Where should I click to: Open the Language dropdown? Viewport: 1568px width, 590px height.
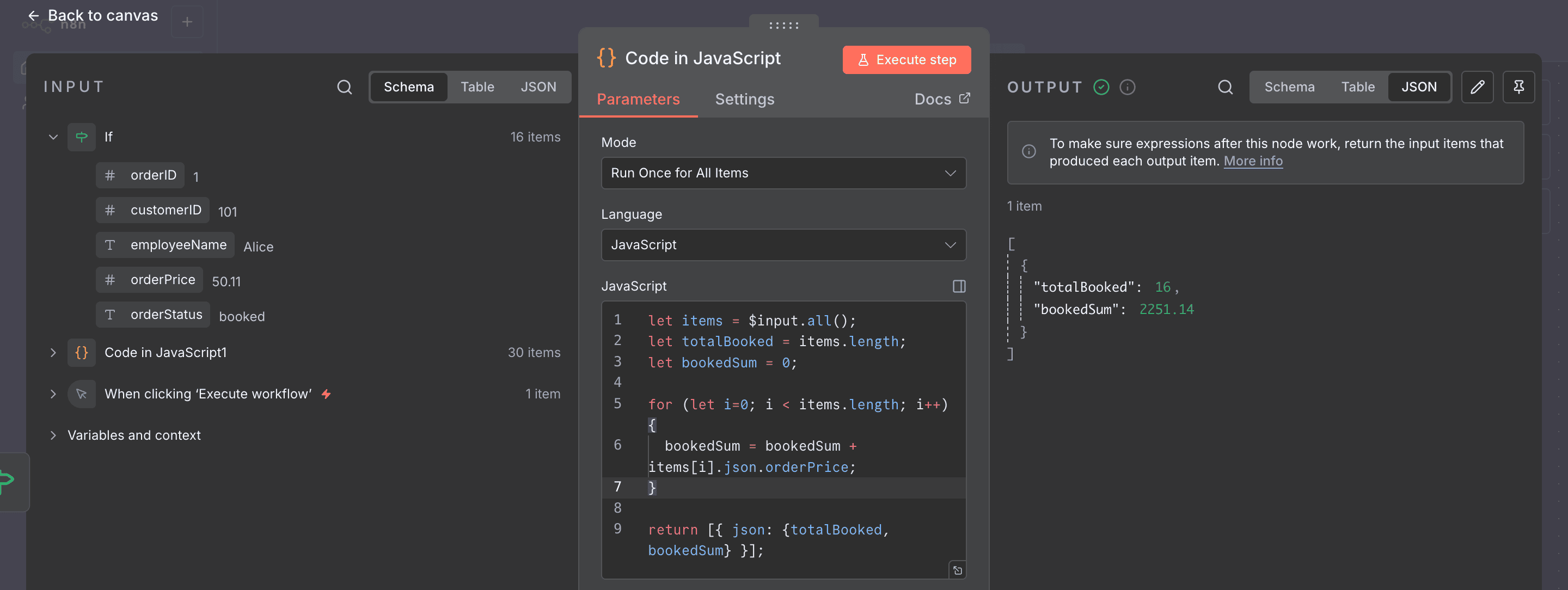(783, 244)
